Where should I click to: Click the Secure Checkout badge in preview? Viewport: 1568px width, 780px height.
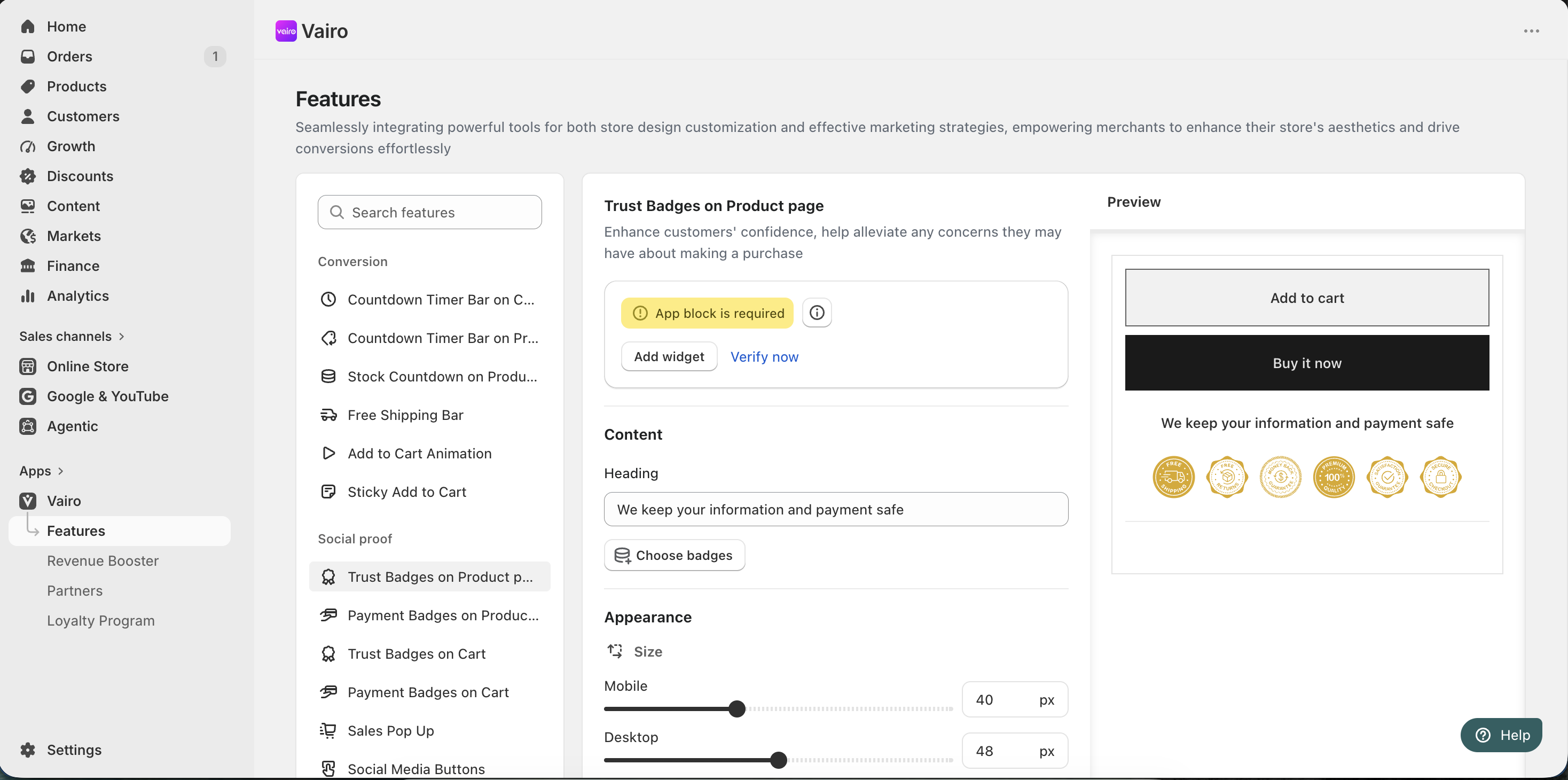(x=1440, y=477)
